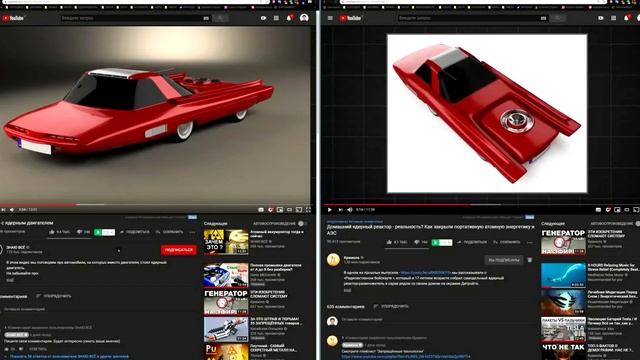Image resolution: width=640 pixels, height=360 pixels.
Task: Click Вы подписаны subscribed button
Action: tap(504, 260)
